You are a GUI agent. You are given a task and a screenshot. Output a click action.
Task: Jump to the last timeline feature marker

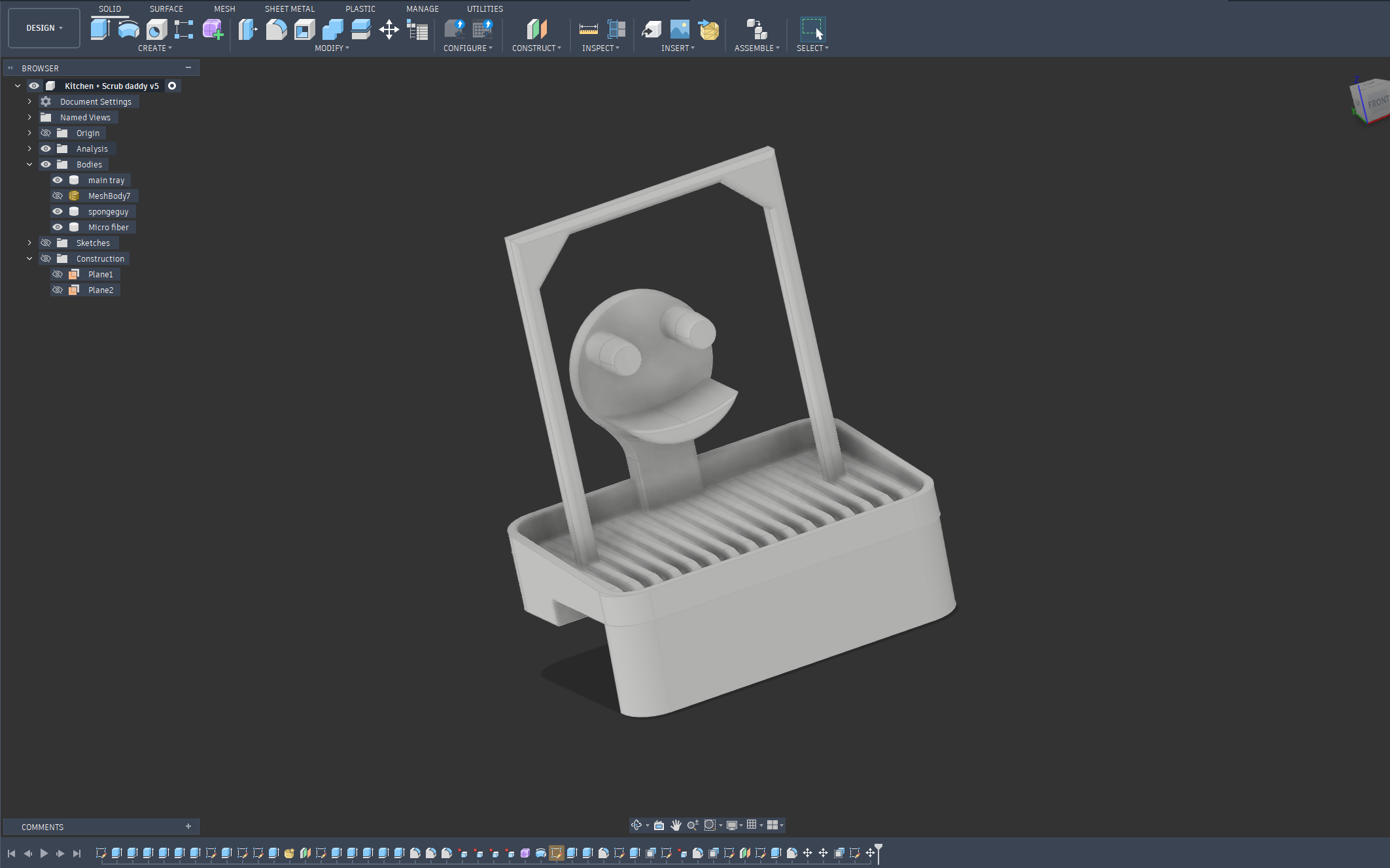click(77, 853)
